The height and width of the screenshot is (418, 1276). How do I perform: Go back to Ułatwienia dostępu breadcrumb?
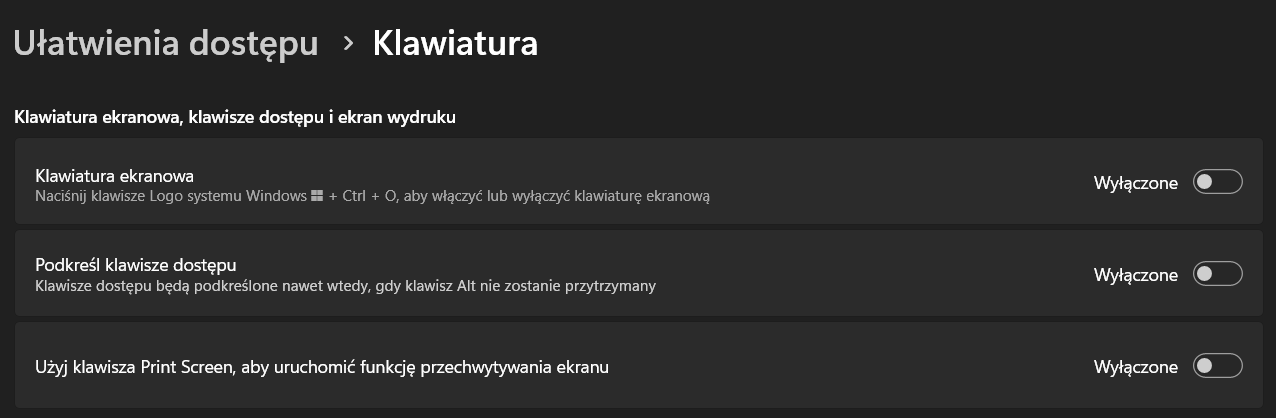tap(166, 43)
